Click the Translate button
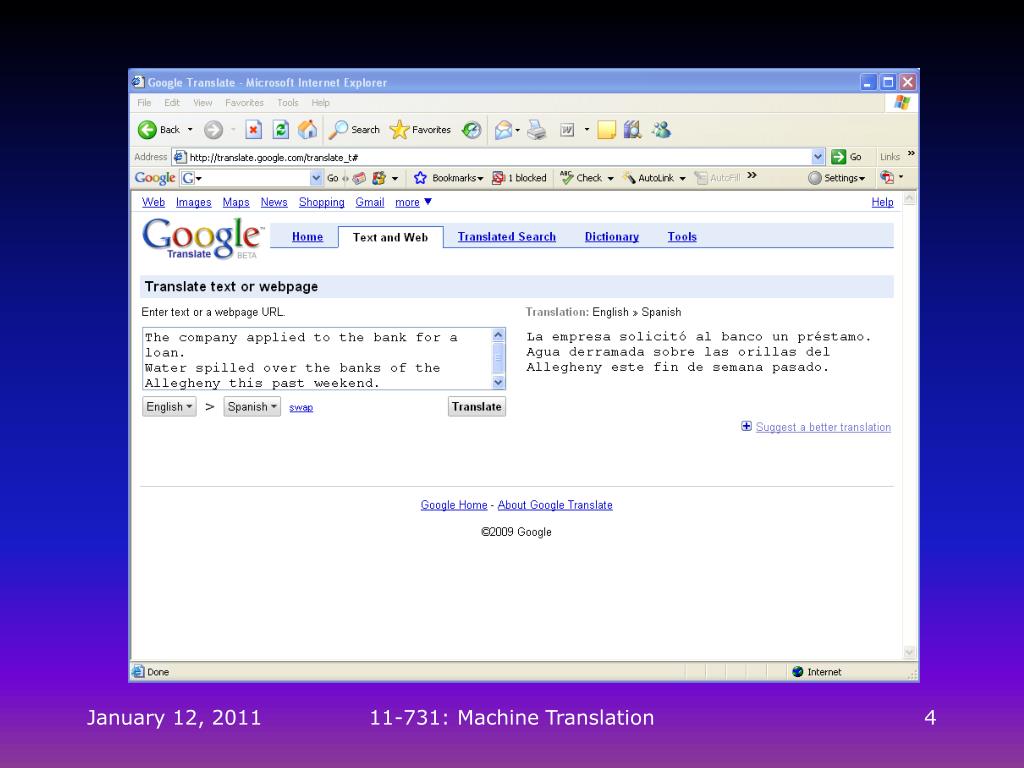This screenshot has height=768, width=1024. click(x=477, y=407)
